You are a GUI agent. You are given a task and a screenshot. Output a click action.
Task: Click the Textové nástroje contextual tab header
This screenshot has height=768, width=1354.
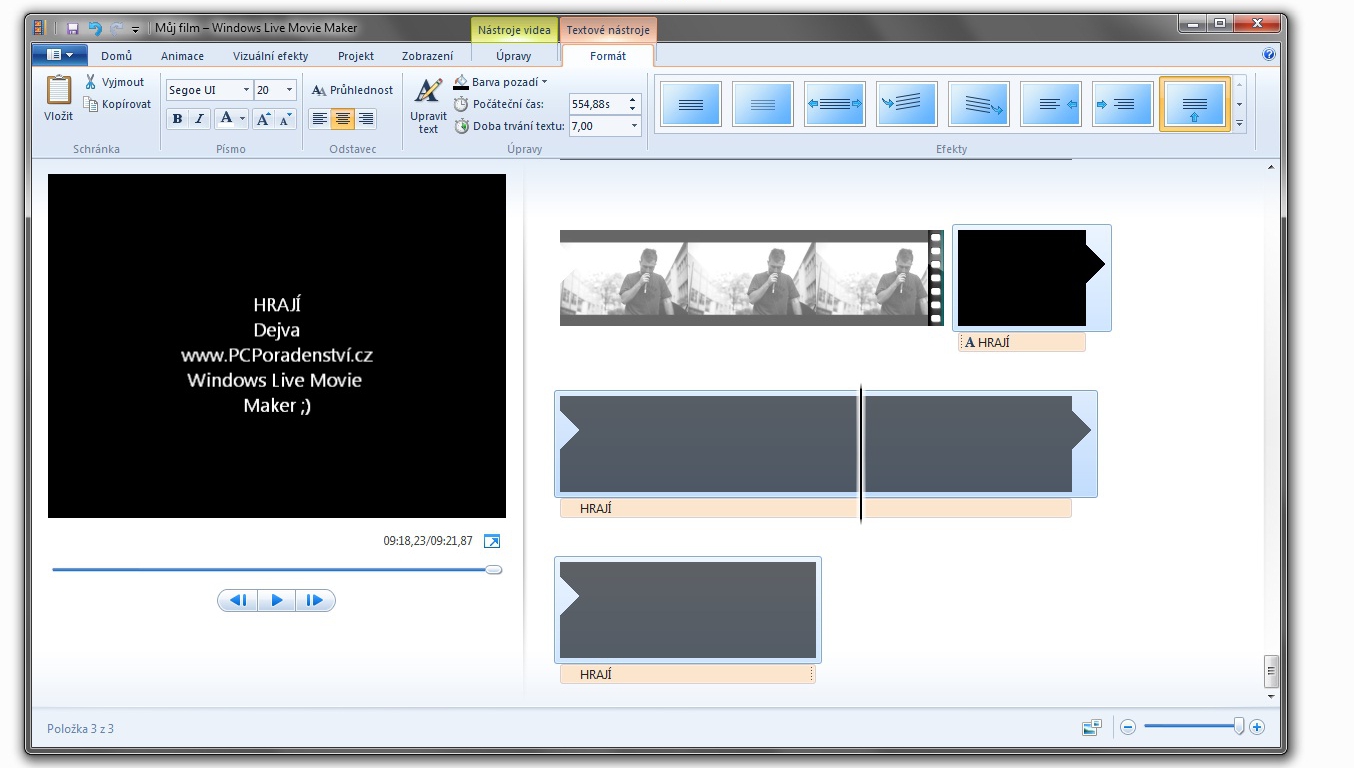click(608, 30)
